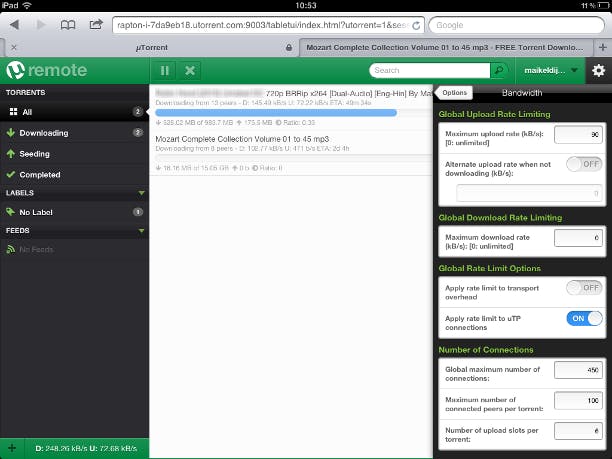
Task: Click the Completed checkmark icon
Action: point(11,174)
